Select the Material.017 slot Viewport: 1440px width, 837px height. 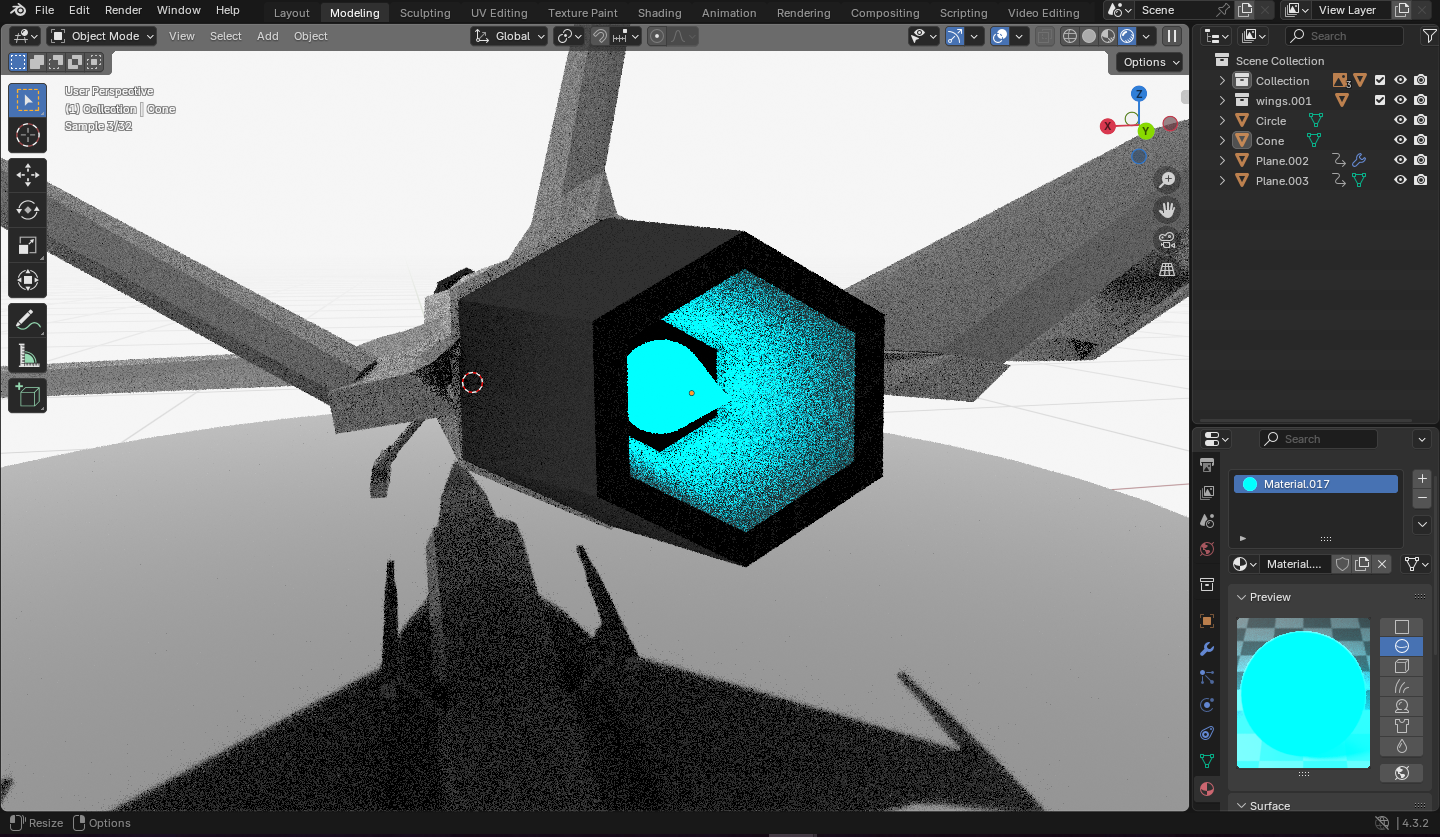tap(1316, 484)
